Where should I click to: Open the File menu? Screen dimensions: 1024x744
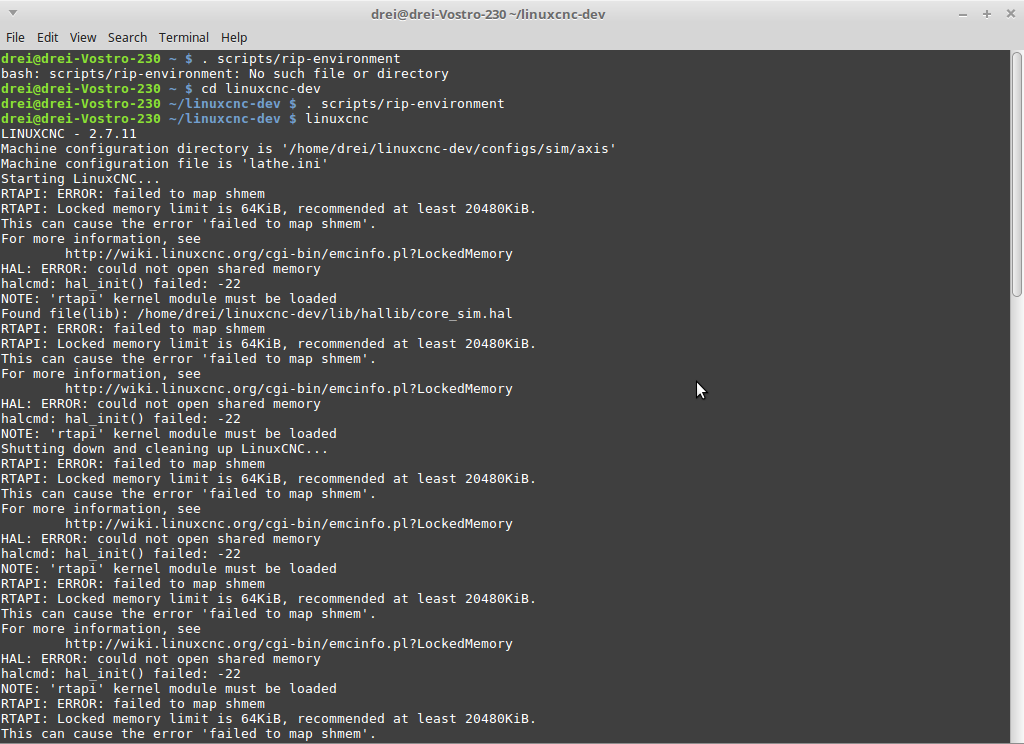click(x=15, y=37)
